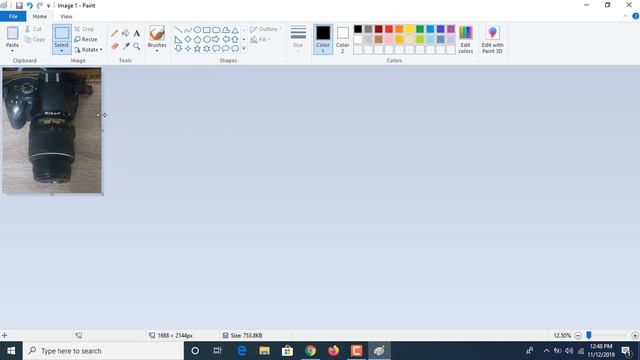Click the zoom out minus button
This screenshot has width=640, height=360.
coord(578,336)
